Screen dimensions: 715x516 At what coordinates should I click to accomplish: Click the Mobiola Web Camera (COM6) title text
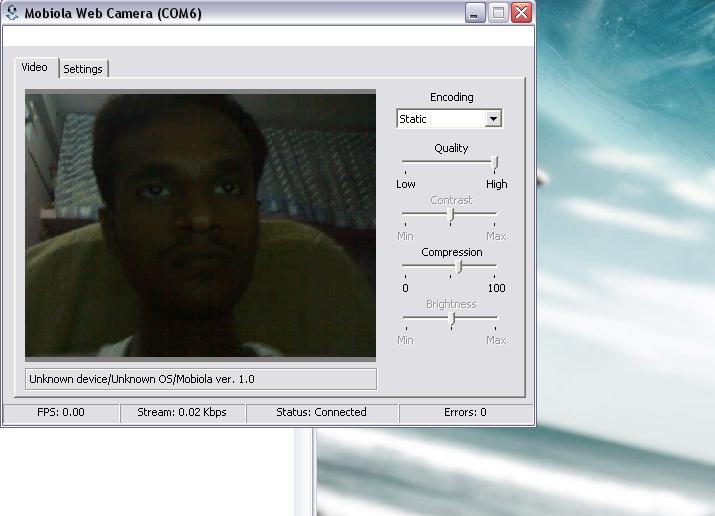point(113,13)
